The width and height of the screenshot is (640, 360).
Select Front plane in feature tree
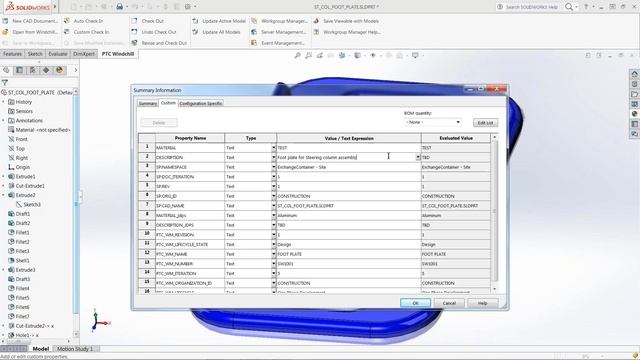point(21,139)
